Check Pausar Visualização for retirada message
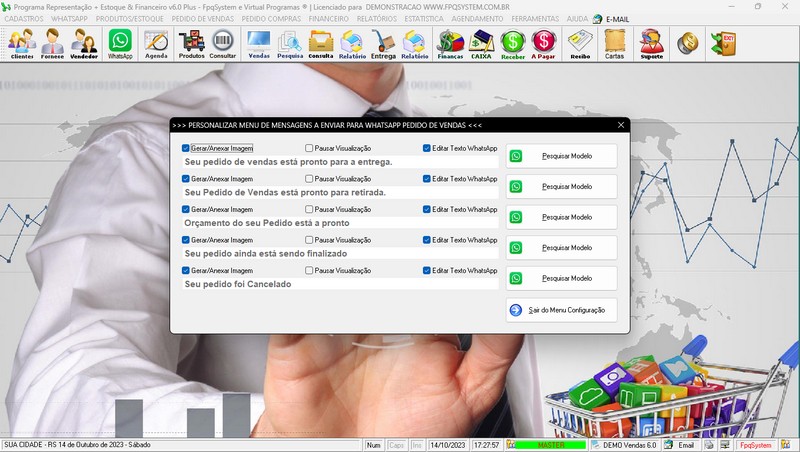This screenshot has width=800, height=452. click(309, 179)
